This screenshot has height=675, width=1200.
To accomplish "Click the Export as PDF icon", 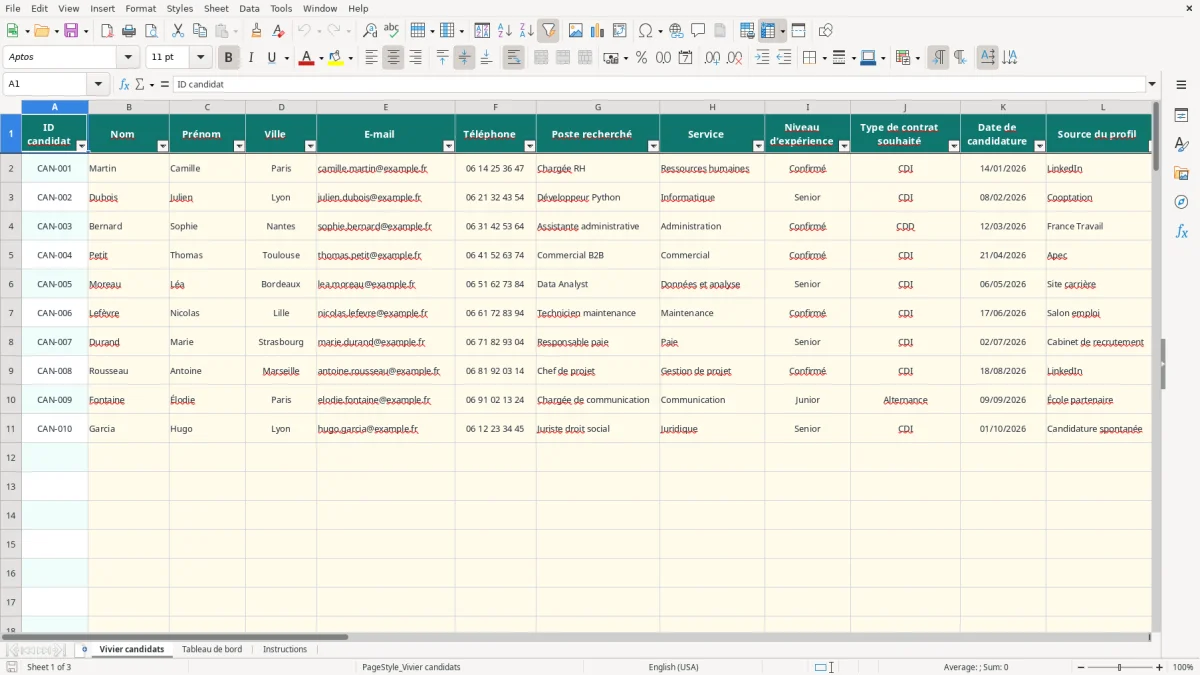I will 107,31.
